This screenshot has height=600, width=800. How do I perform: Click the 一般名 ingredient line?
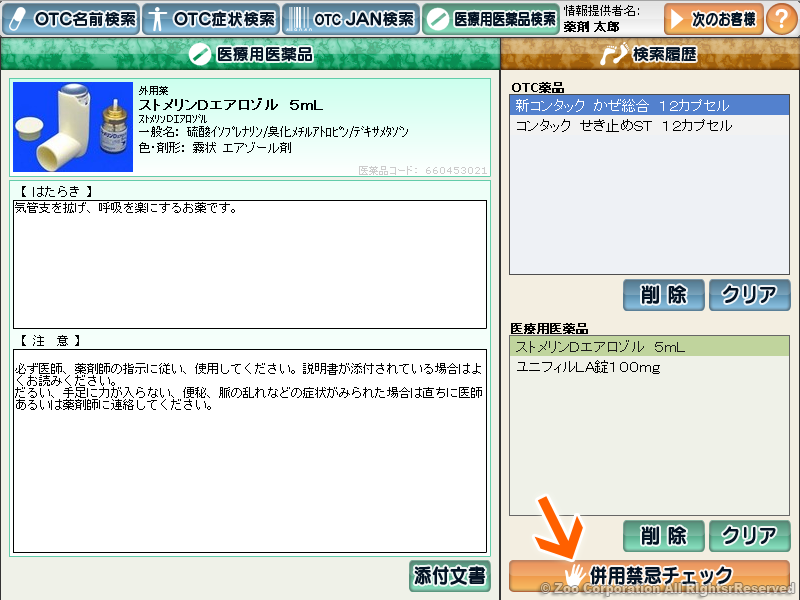273,132
